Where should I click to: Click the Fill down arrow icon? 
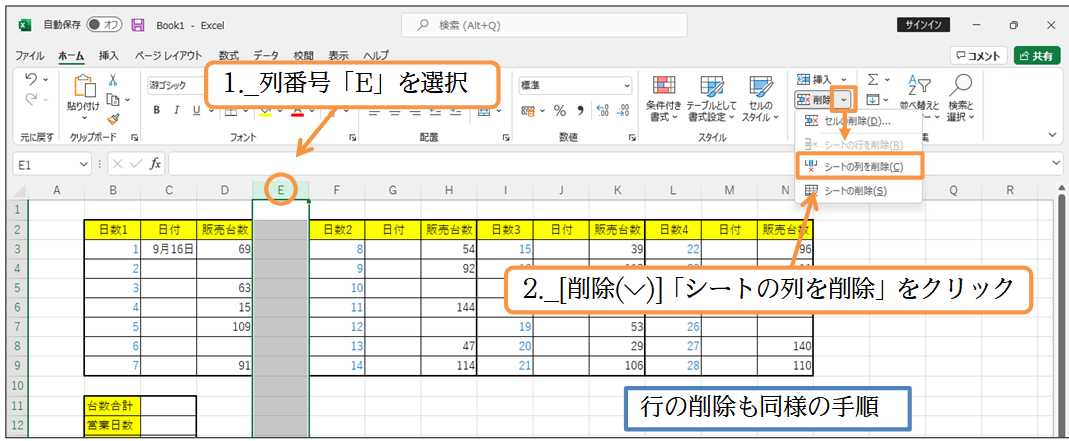pos(873,100)
